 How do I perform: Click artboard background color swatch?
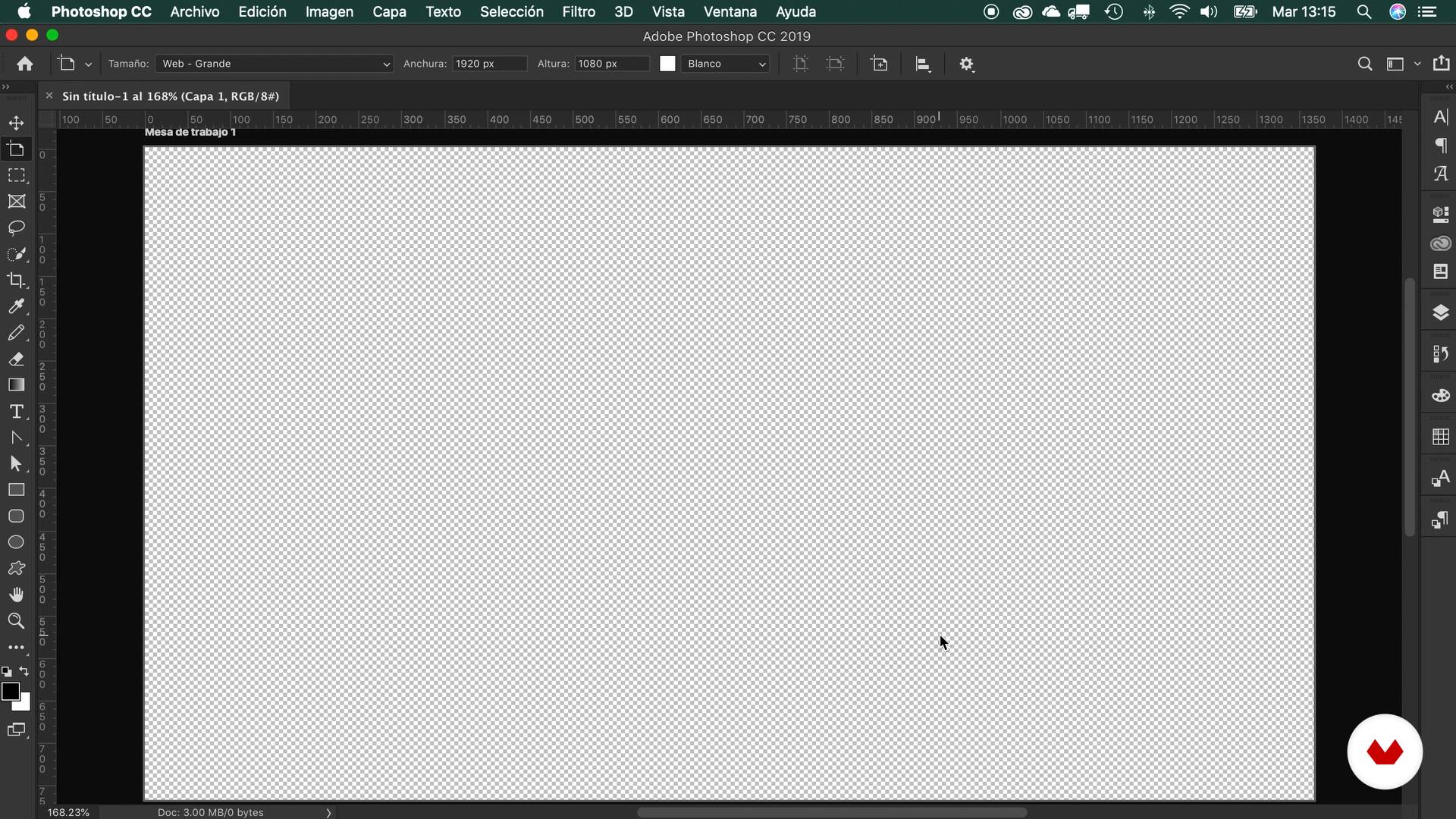[x=667, y=64]
